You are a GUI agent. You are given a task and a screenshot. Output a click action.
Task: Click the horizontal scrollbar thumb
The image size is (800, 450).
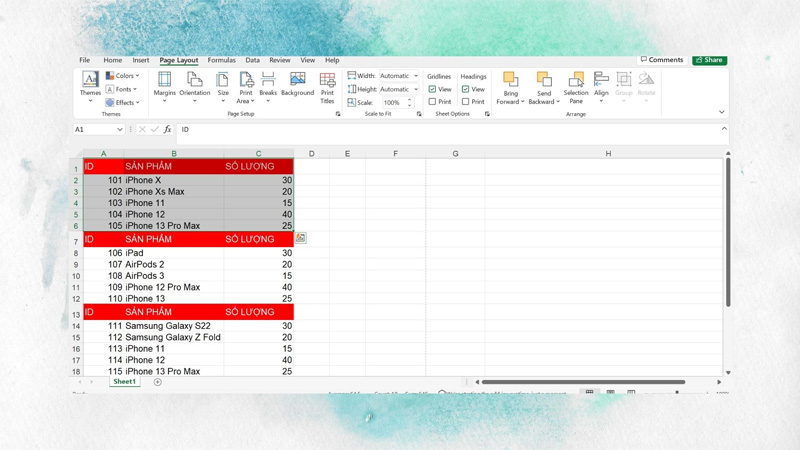point(583,382)
